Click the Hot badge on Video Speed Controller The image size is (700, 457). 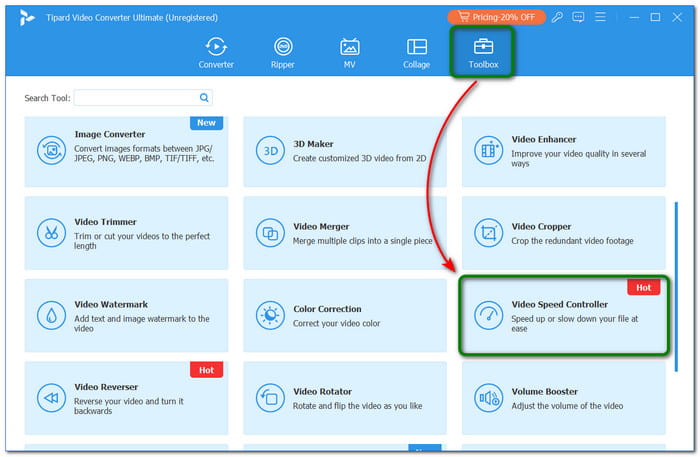643,287
